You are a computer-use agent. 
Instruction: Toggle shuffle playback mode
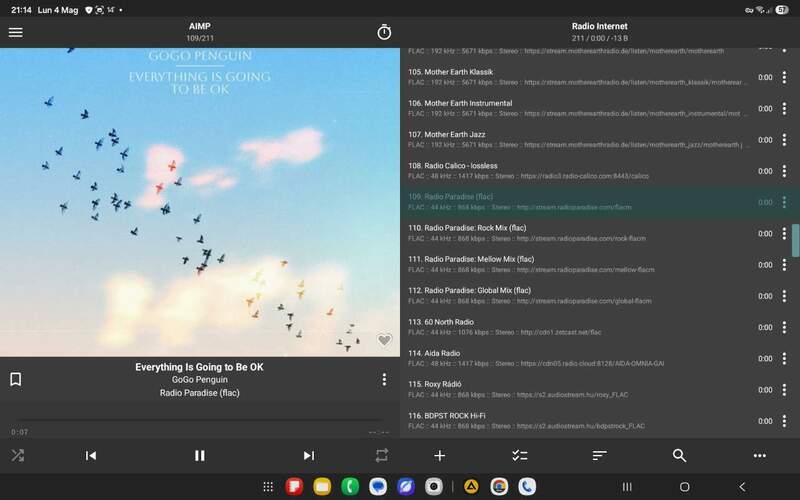[17, 455]
